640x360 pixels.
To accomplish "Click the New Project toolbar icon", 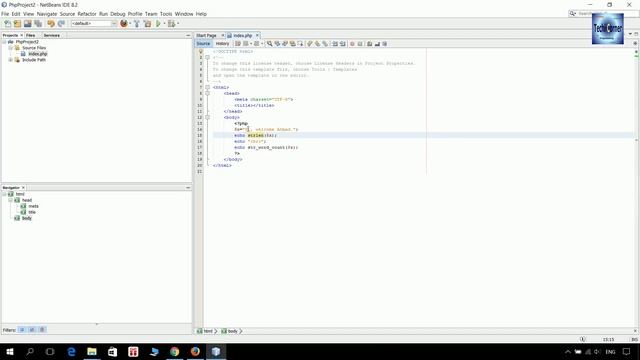I will tap(17, 24).
